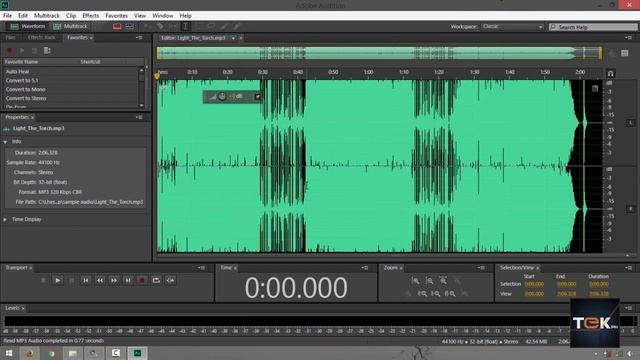The height and width of the screenshot is (360, 640).
Task: Close the Favorites panel tab
Action: pyautogui.click(x=91, y=38)
